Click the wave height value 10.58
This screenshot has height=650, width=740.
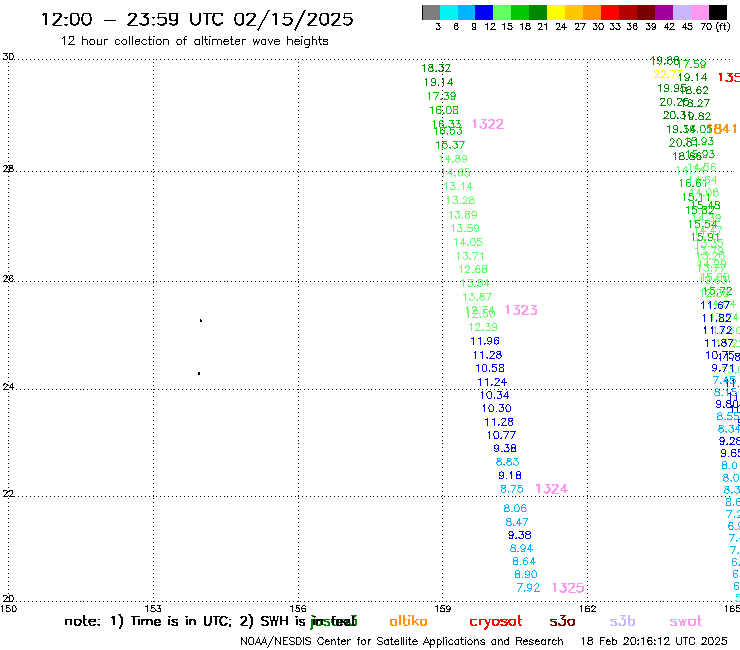click(x=490, y=368)
